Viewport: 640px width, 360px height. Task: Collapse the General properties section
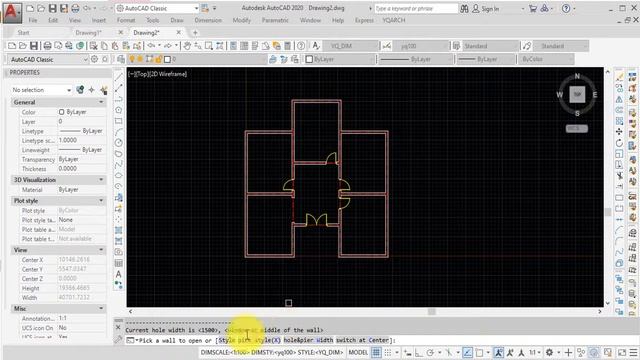101,102
